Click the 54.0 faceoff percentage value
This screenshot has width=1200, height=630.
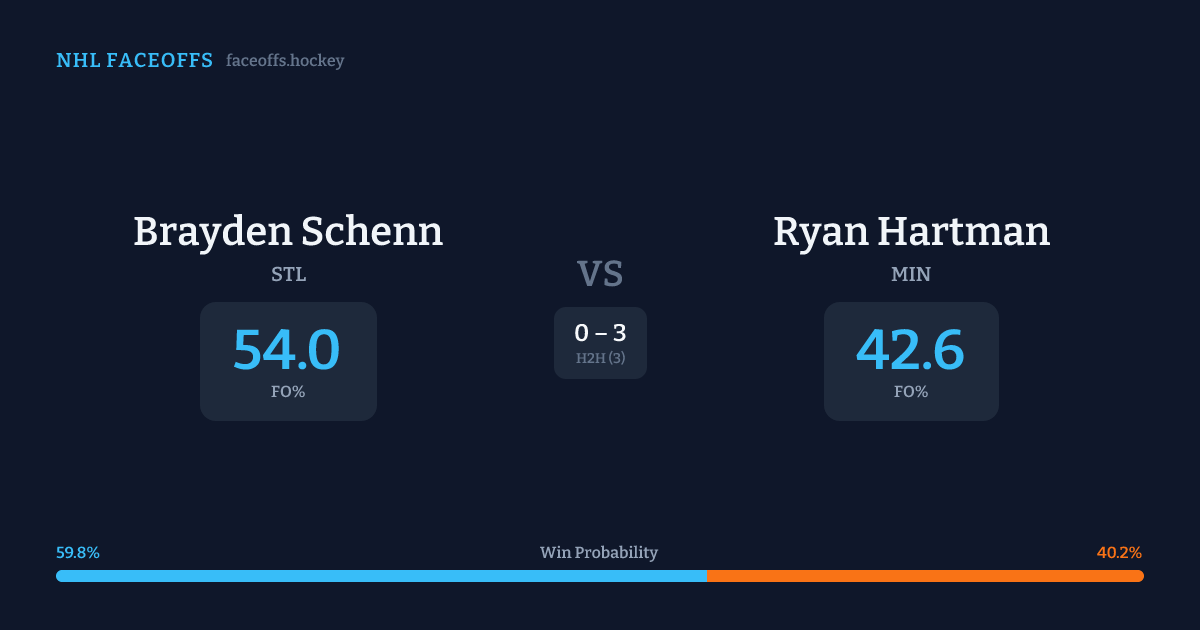click(x=287, y=350)
